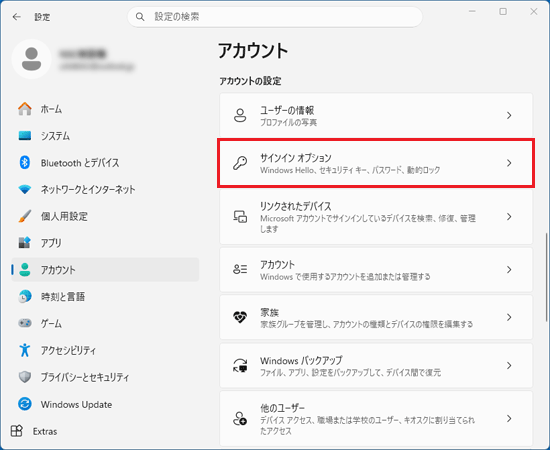Open Windows バックアップ title text

(x=301, y=360)
